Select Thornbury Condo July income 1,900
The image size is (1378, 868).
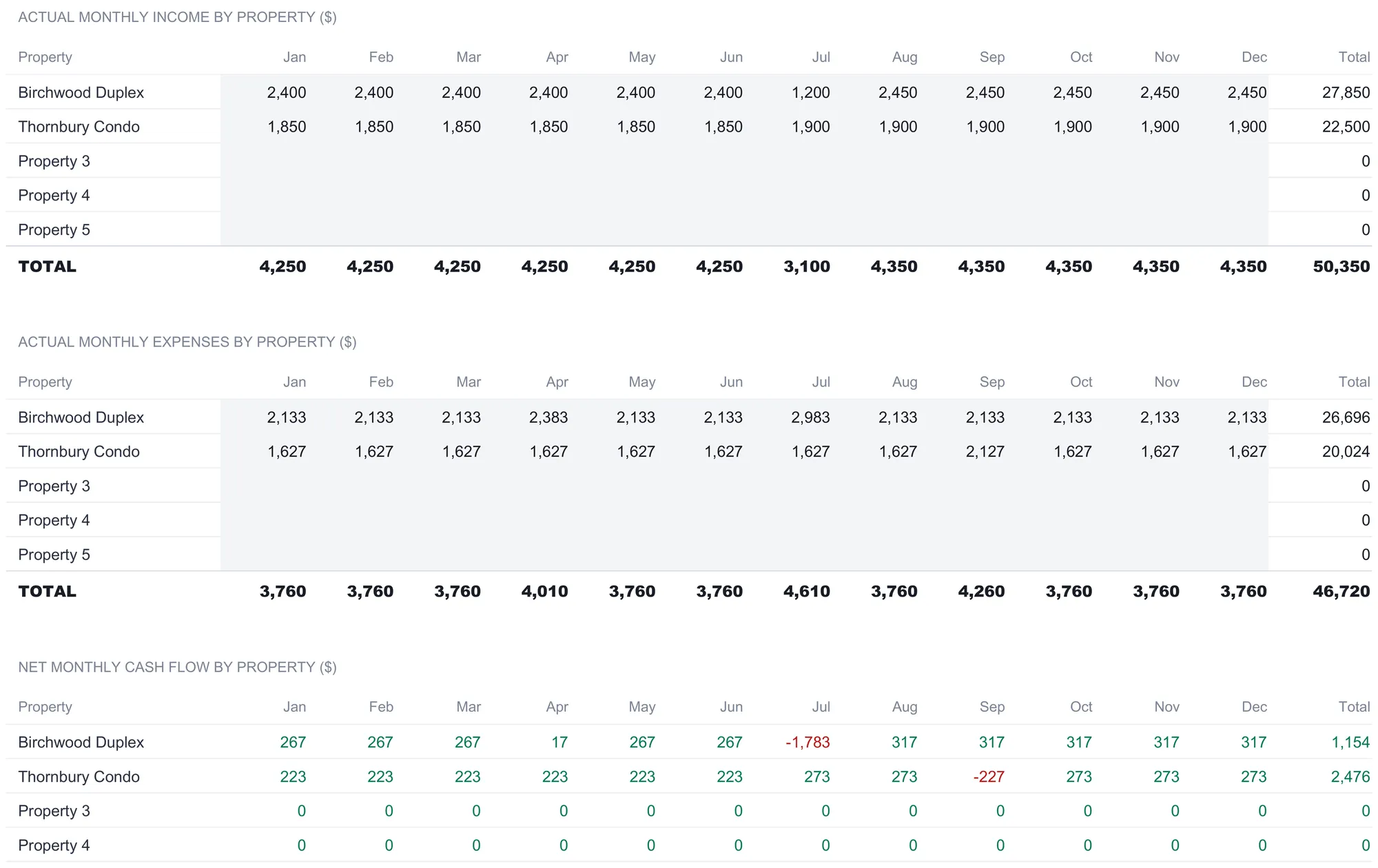point(810,127)
